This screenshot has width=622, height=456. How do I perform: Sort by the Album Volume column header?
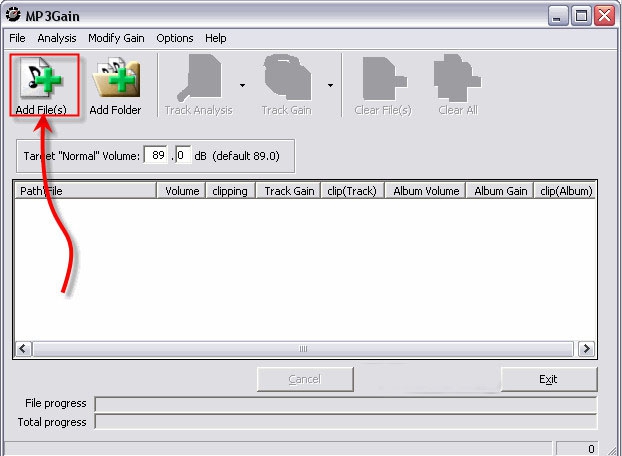(x=425, y=191)
